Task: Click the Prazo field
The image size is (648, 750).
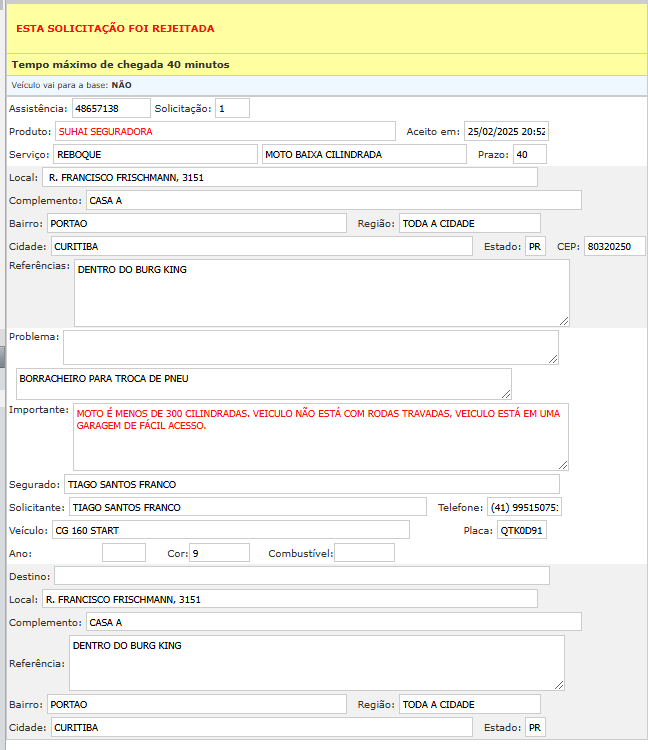Action: (x=528, y=154)
